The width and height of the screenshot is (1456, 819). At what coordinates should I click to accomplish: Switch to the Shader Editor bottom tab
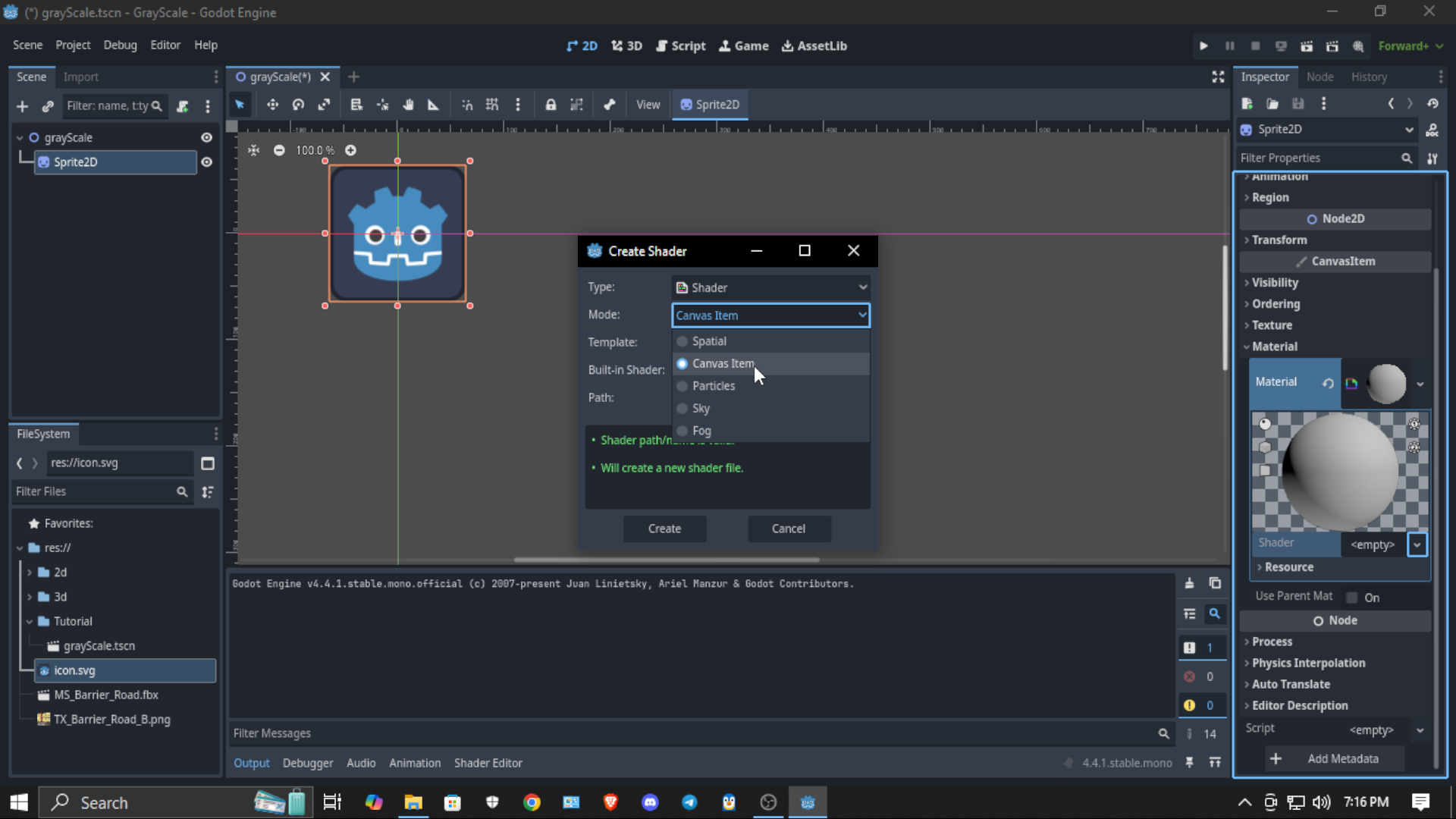click(x=488, y=763)
